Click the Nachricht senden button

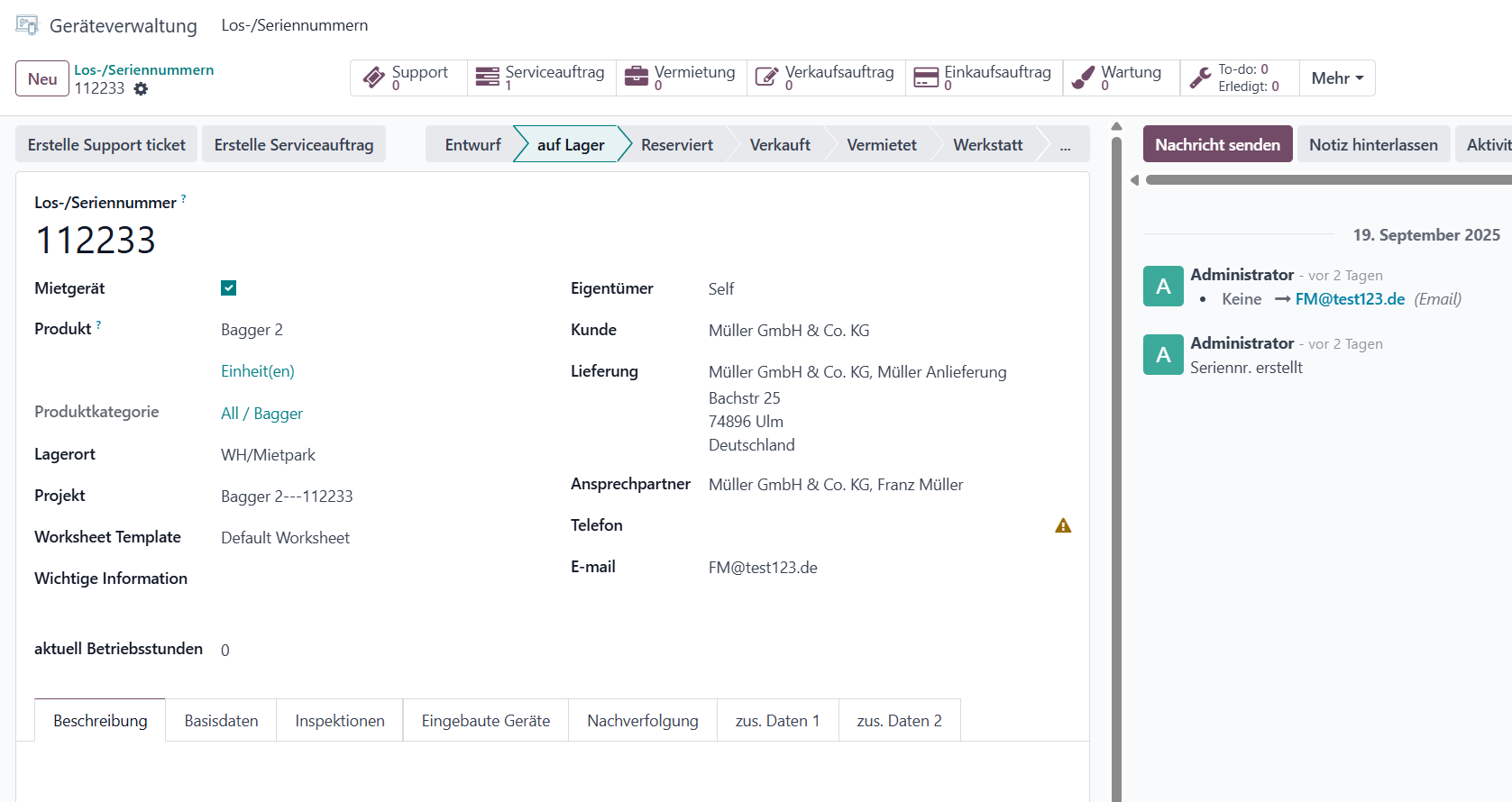coord(1216,145)
